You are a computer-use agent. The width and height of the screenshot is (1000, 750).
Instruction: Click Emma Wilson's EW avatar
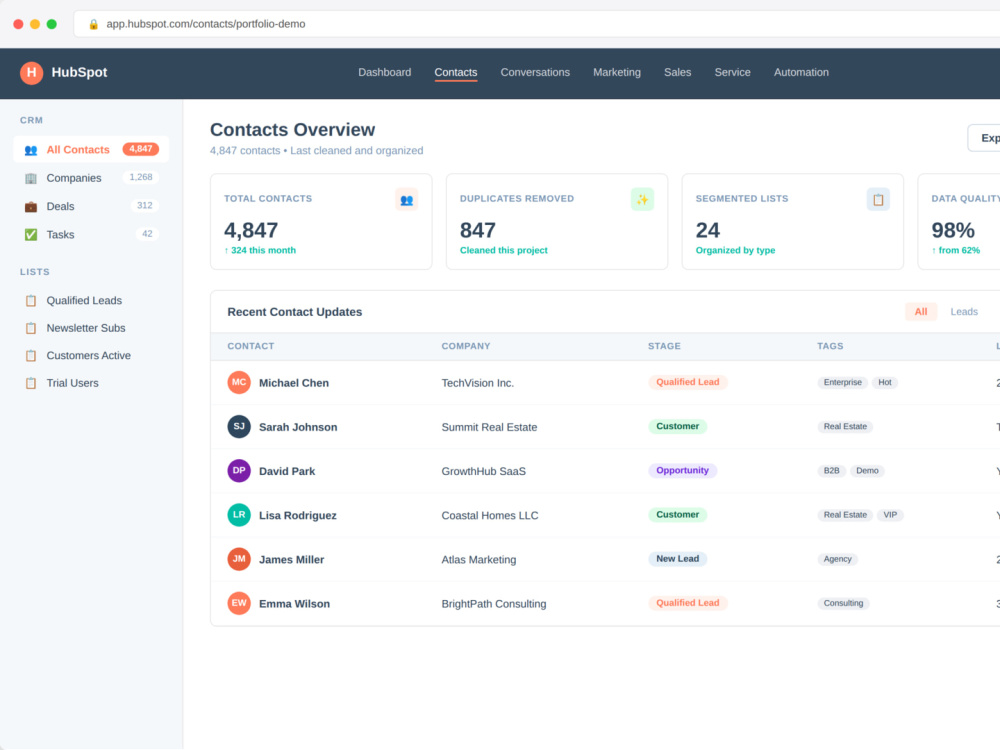coord(239,603)
